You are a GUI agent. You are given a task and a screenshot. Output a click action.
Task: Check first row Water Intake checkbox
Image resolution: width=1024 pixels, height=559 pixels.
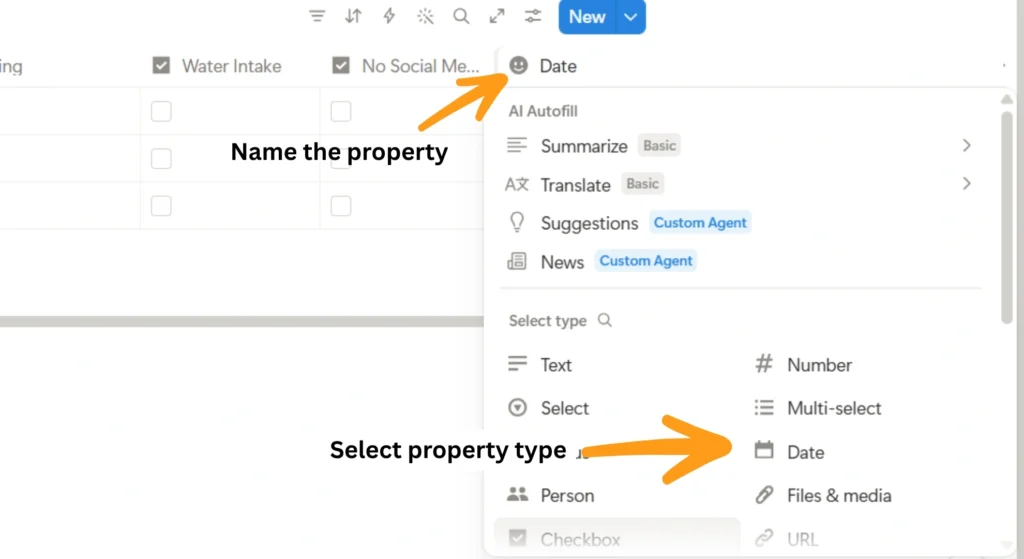click(161, 111)
